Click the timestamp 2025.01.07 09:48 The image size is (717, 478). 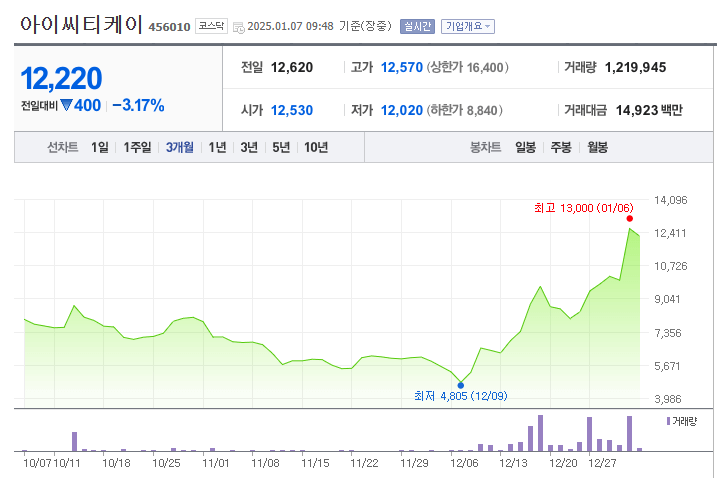tap(290, 26)
